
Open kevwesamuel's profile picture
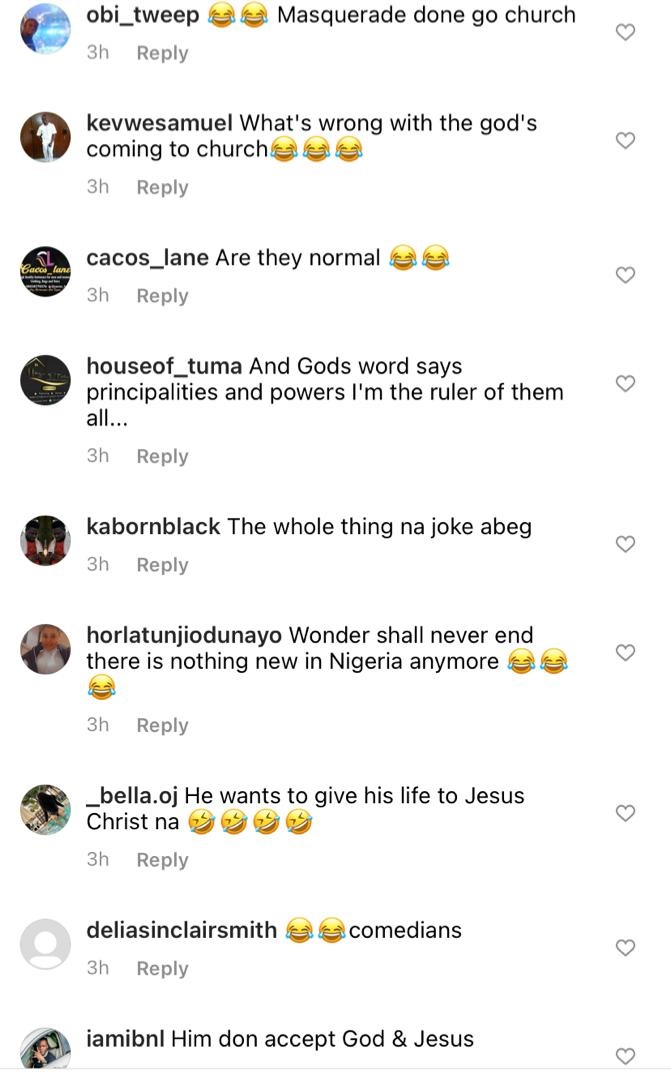[46, 137]
